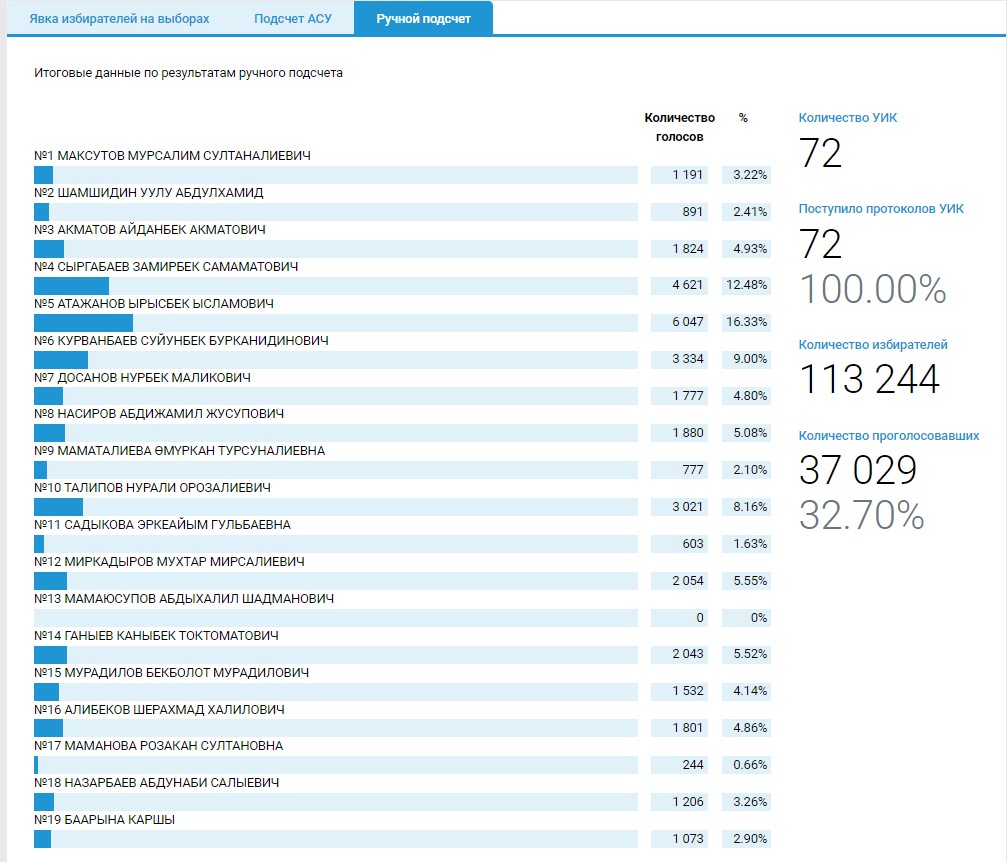Click candidate №5 Атажанов Ырысбек name
The width and height of the screenshot is (1007, 862).
[153, 303]
